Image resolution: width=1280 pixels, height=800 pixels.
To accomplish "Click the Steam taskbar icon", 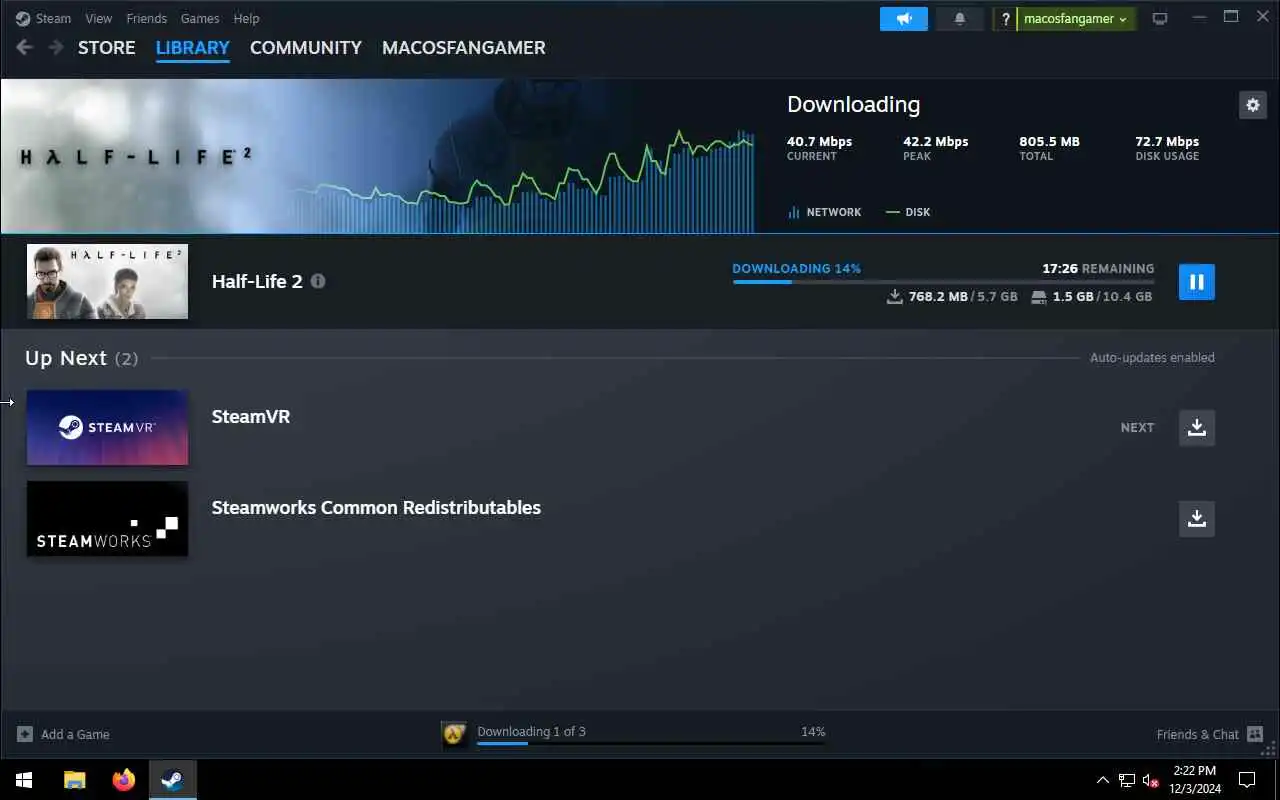I will click(172, 780).
